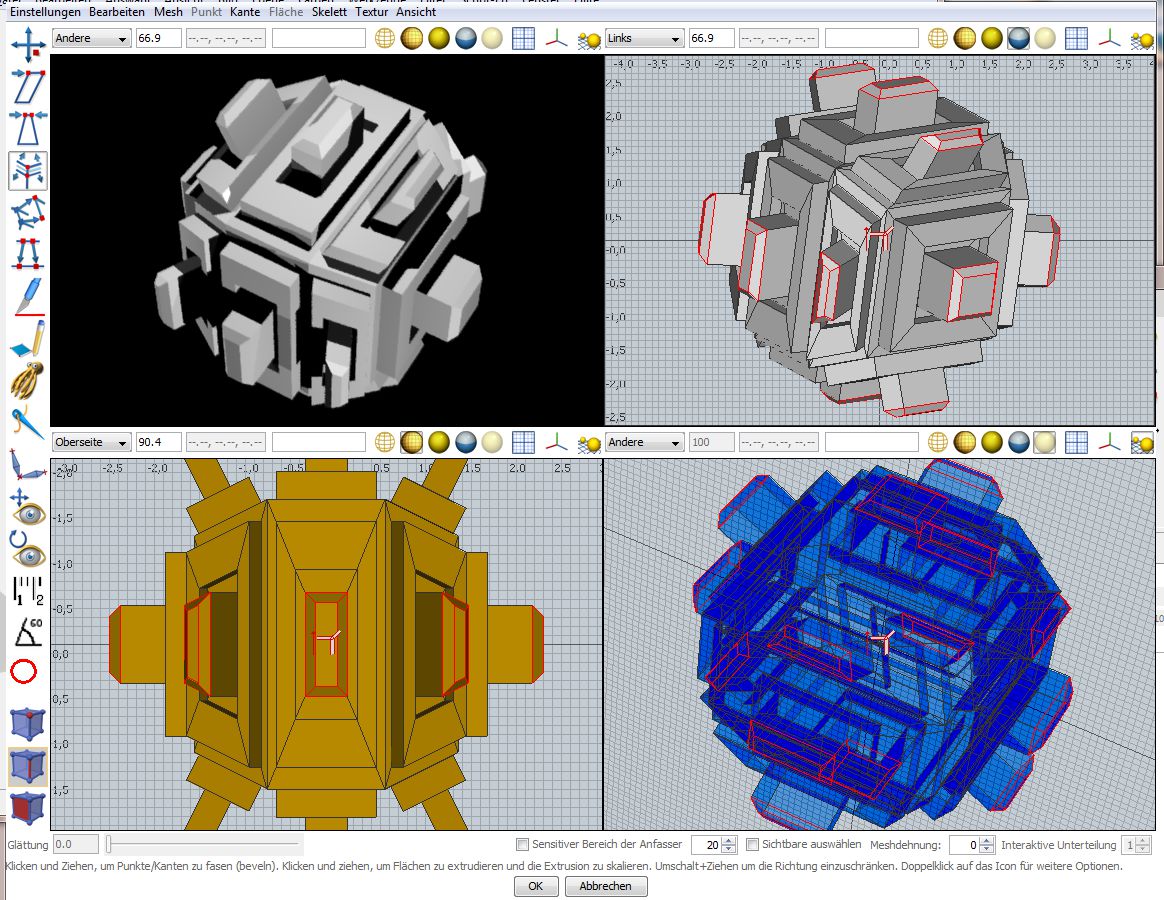
Task: Enable Sichtbare auswählen checkbox
Action: (753, 844)
